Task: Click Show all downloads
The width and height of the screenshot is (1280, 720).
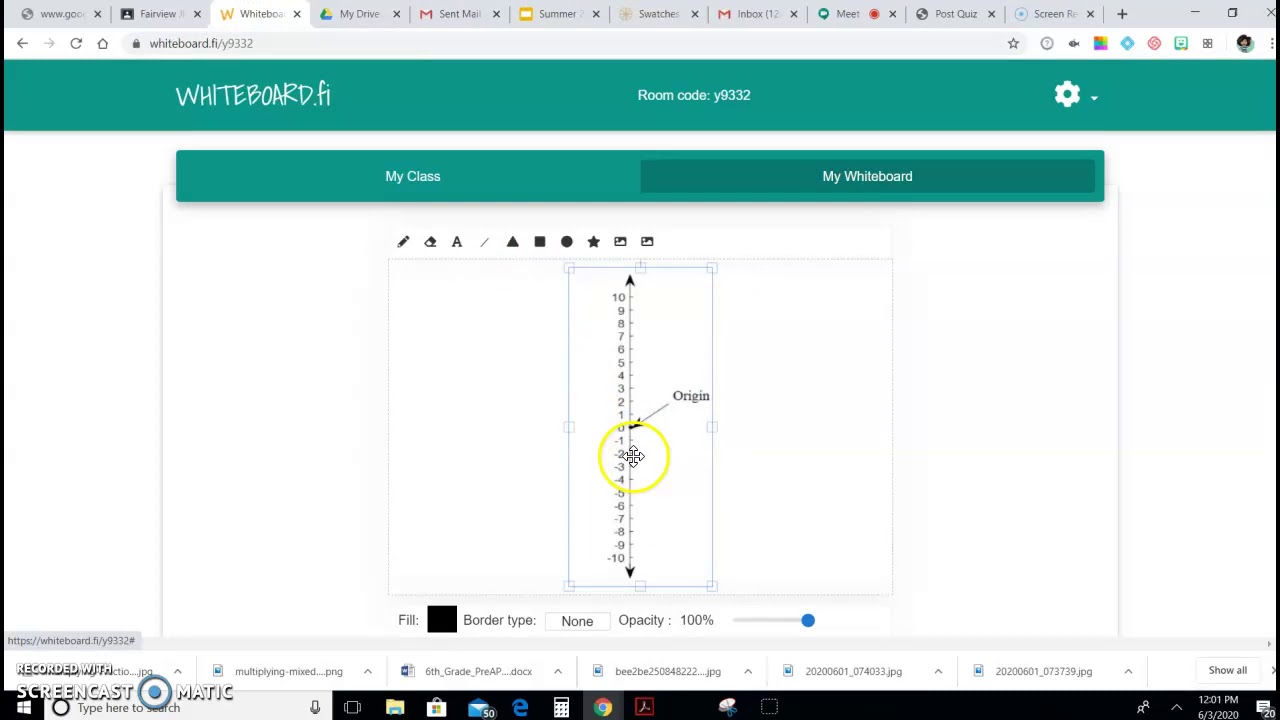Action: tap(1227, 671)
